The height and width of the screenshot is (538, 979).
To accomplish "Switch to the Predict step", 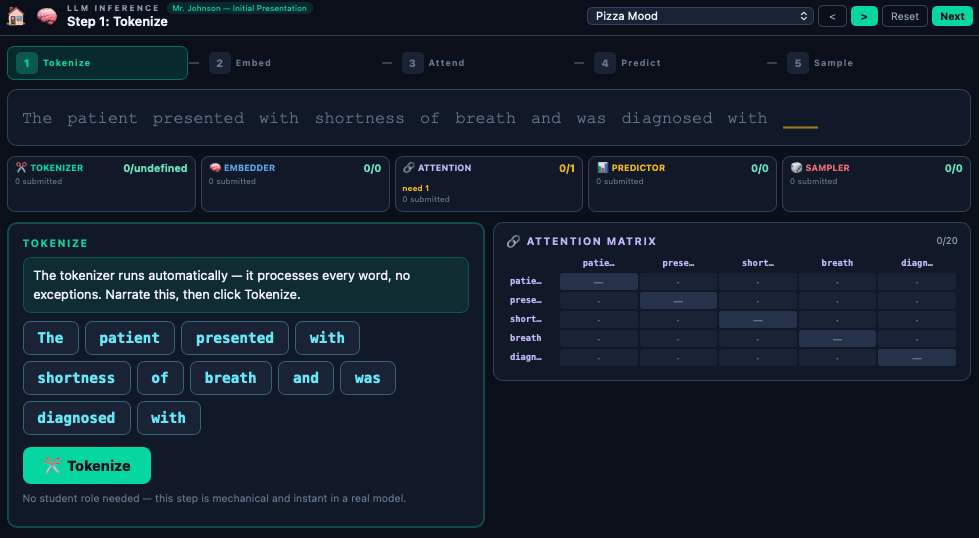I will [627, 63].
